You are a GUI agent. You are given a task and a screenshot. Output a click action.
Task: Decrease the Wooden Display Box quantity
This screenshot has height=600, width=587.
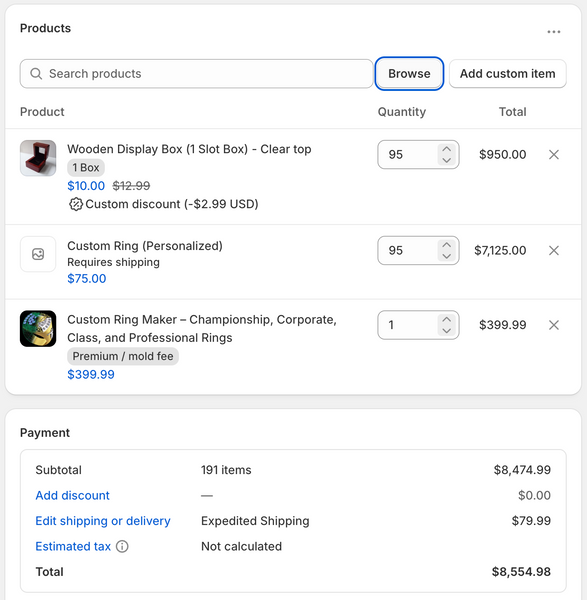tap(446, 160)
